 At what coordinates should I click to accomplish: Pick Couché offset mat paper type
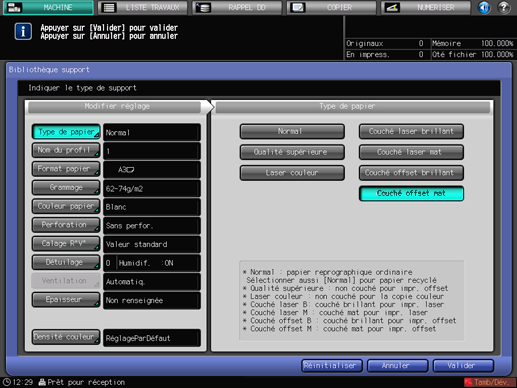coord(411,193)
